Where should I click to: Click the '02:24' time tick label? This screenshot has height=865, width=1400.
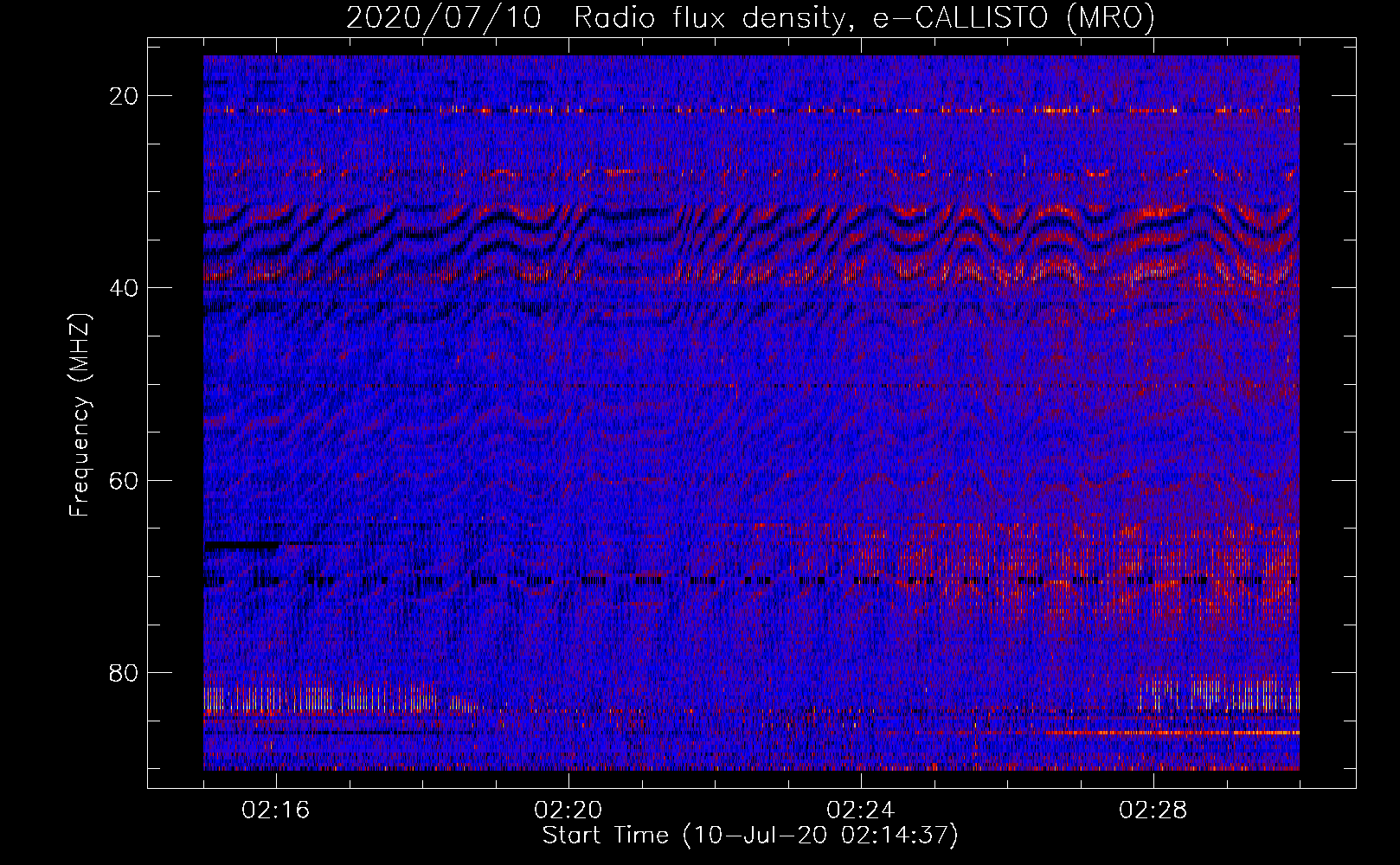click(861, 810)
